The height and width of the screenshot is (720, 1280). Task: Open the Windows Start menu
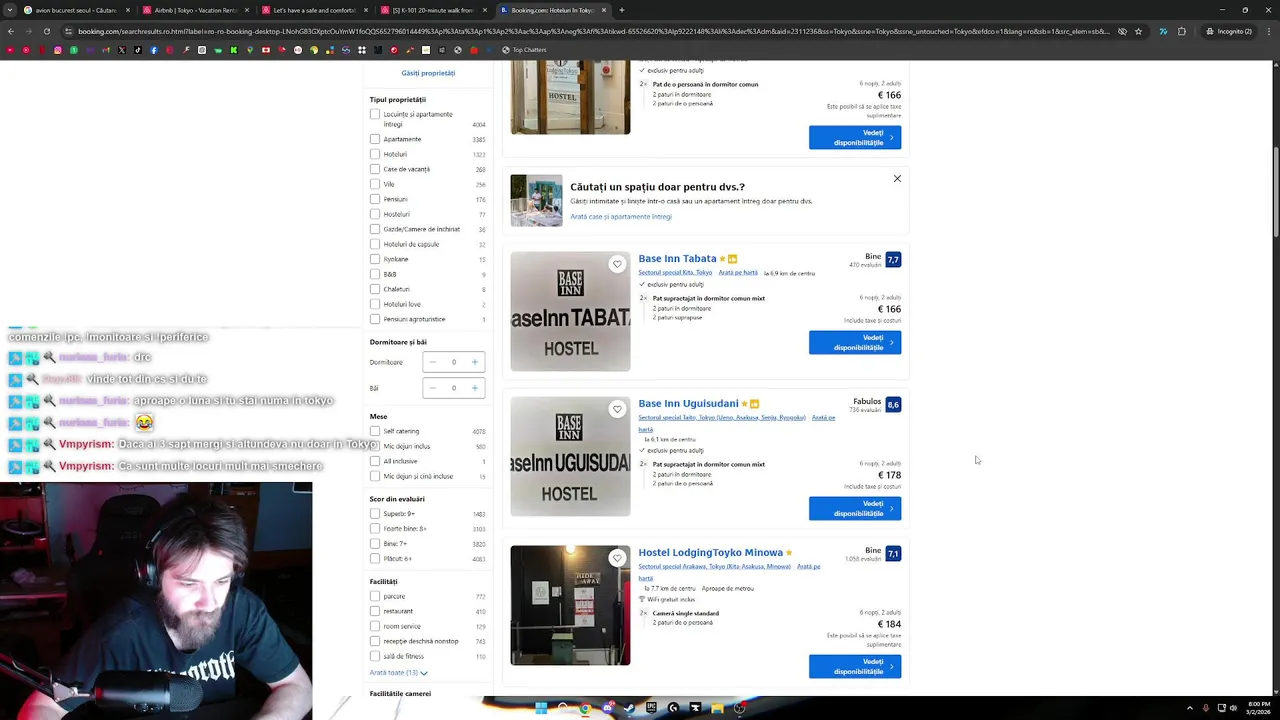(541, 708)
